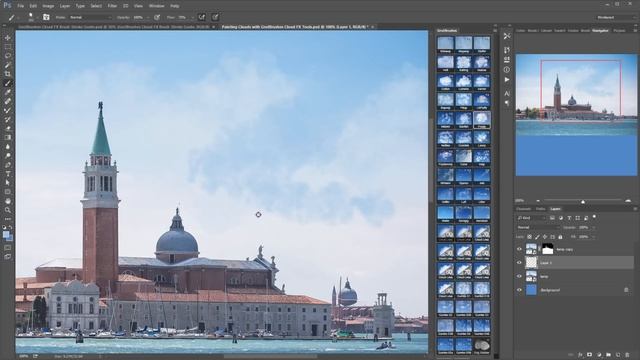Click the Photoshop Ps logo

7,5
